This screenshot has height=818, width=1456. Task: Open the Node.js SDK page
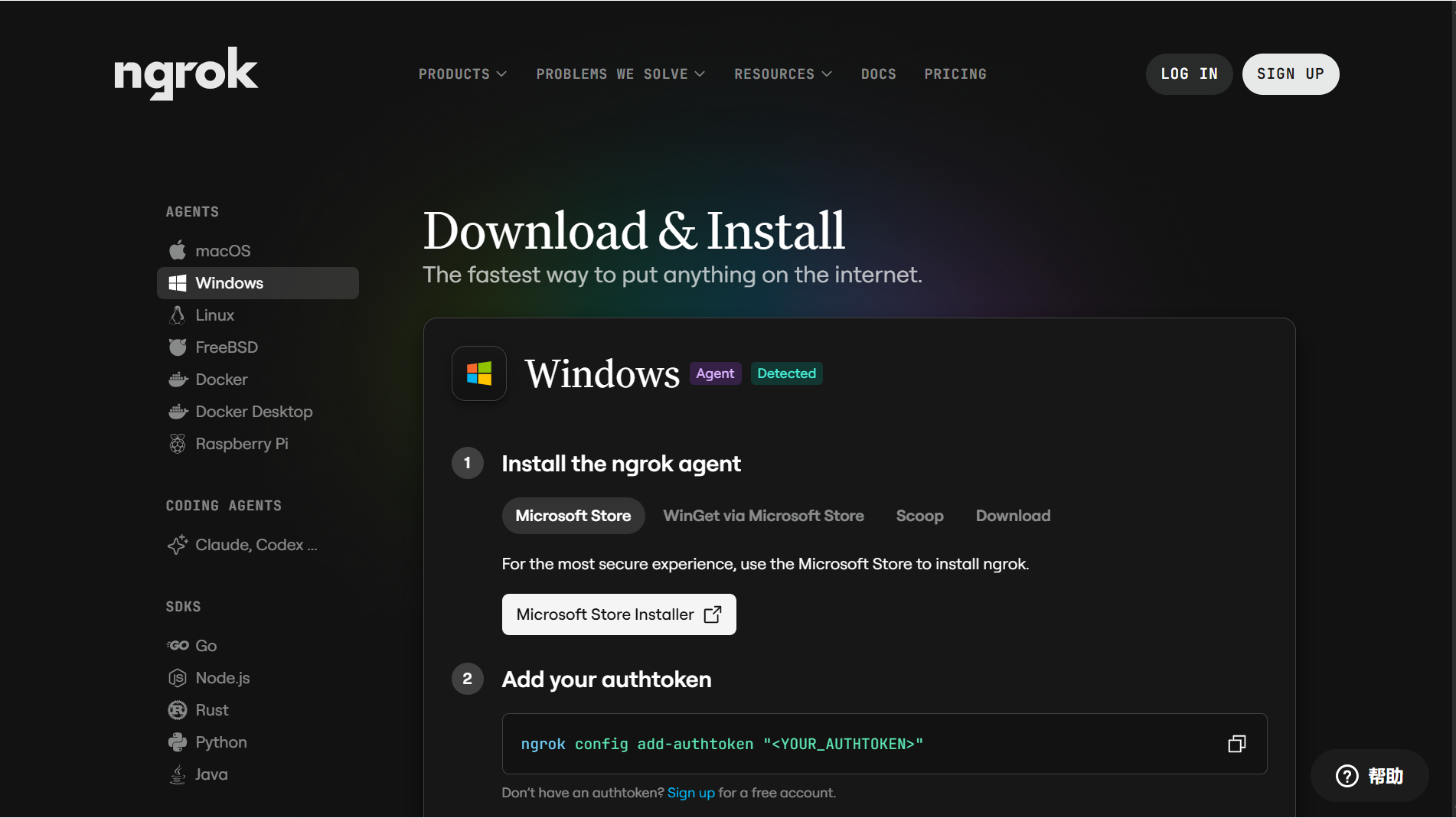click(x=258, y=678)
